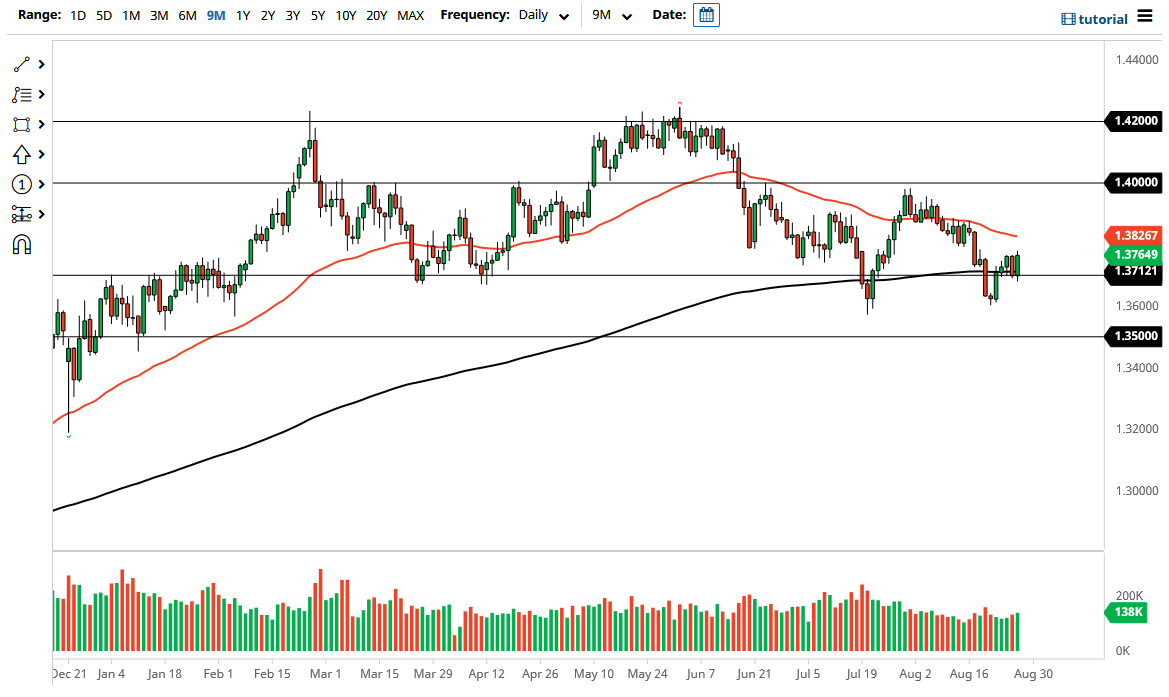Screen dimensions: 1169x697
Task: Select the active 9M range
Action: [216, 15]
